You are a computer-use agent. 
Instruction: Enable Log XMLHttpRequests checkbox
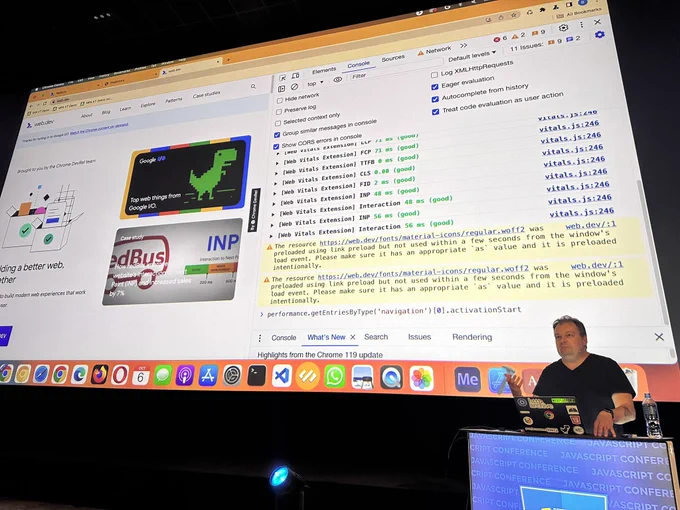tap(434, 75)
